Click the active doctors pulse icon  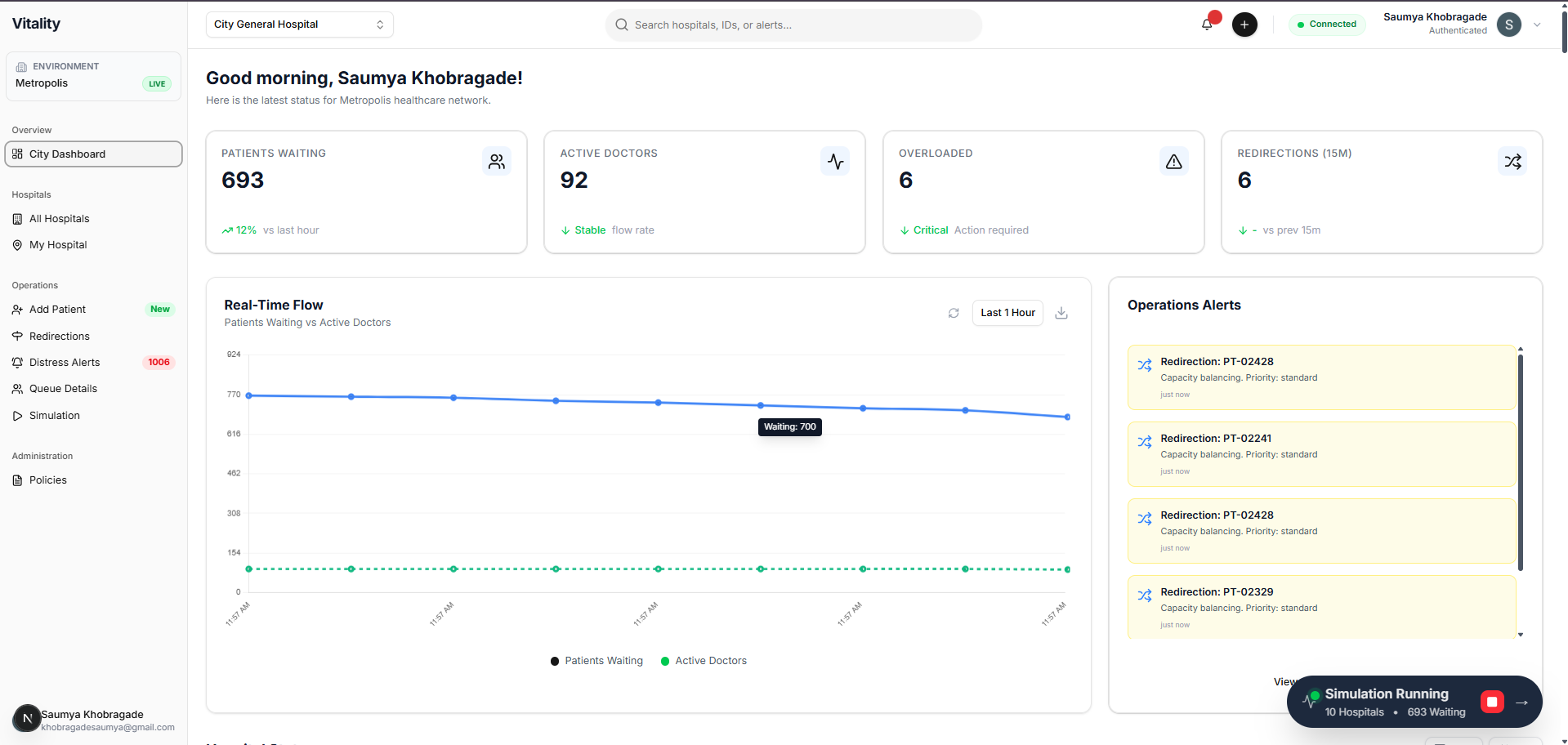click(x=835, y=162)
